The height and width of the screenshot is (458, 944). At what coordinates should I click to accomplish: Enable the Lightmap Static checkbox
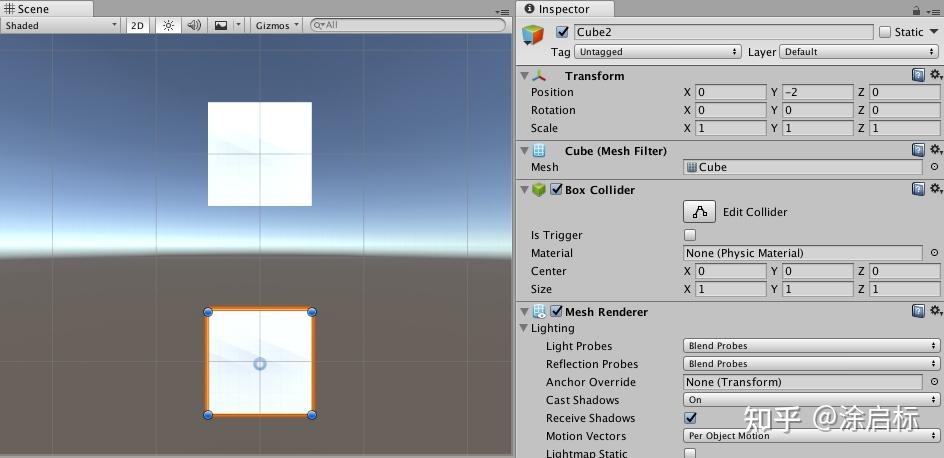point(690,453)
